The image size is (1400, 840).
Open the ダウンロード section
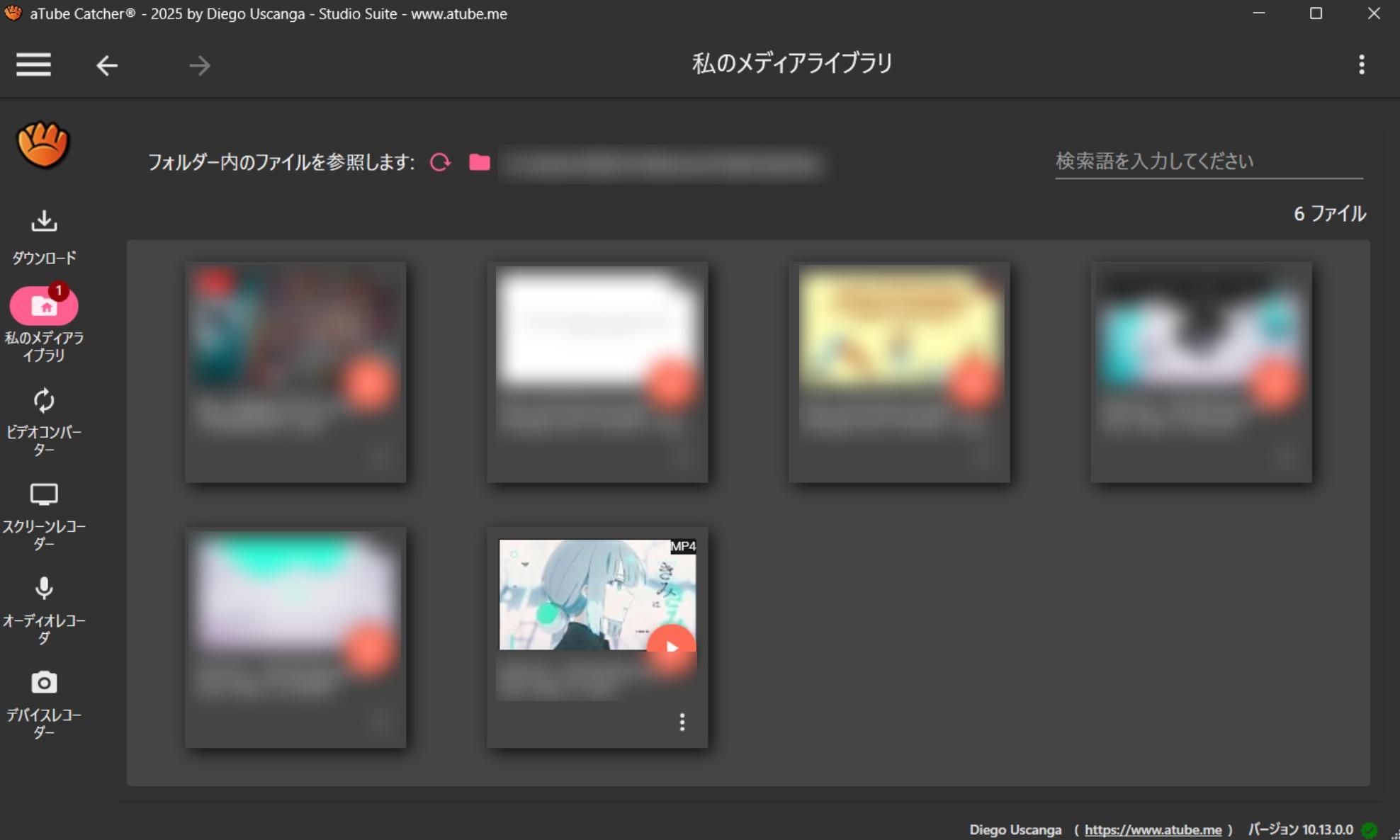pos(44,238)
